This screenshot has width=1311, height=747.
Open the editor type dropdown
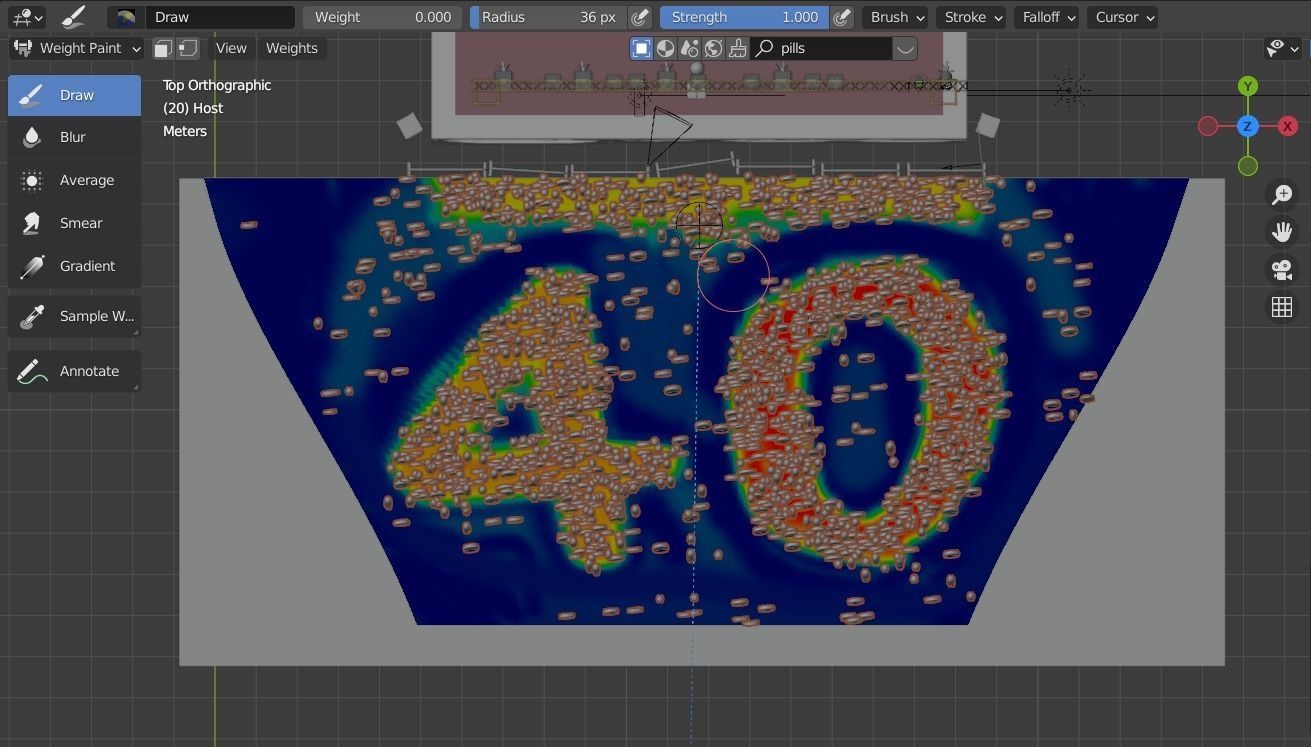(x=26, y=17)
